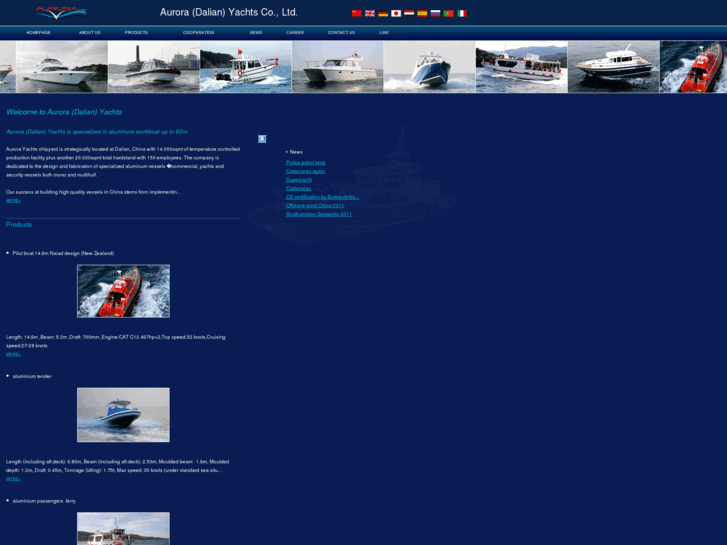Open the Southampton Seaworks 2011 link
This screenshot has height=545, width=727.
(319, 214)
